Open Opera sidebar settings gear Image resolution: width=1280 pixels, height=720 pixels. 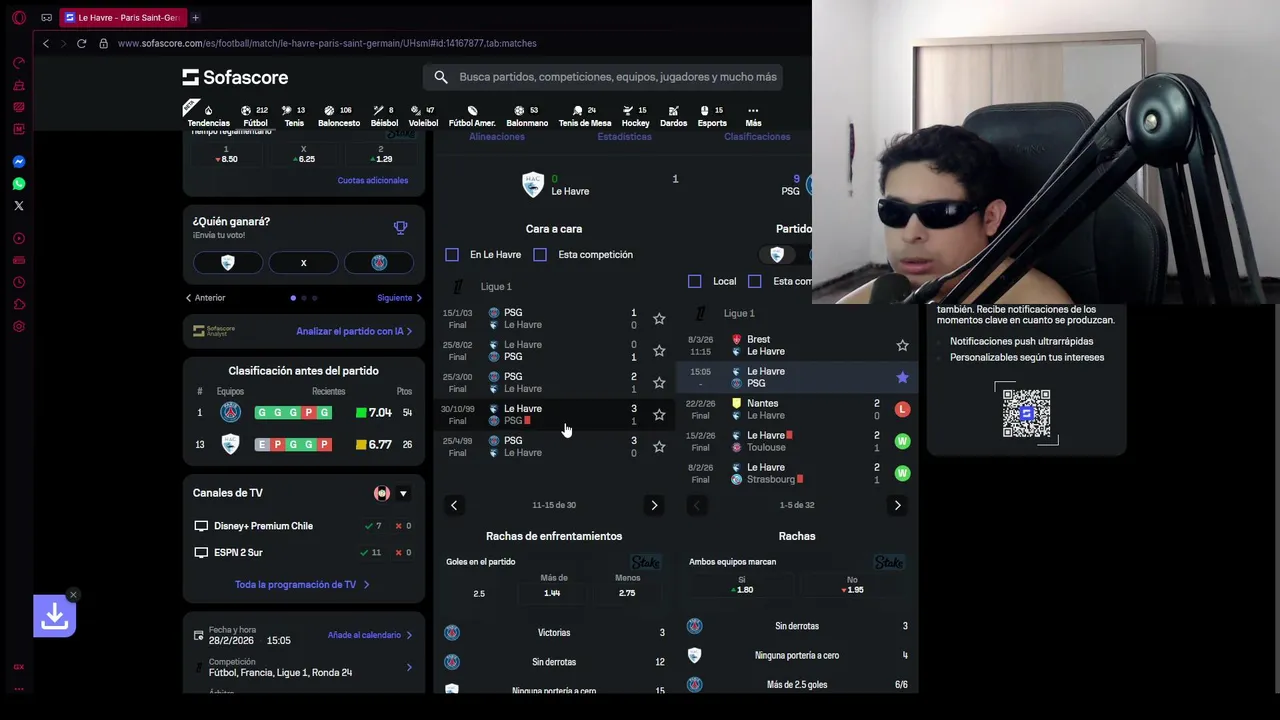point(18,326)
